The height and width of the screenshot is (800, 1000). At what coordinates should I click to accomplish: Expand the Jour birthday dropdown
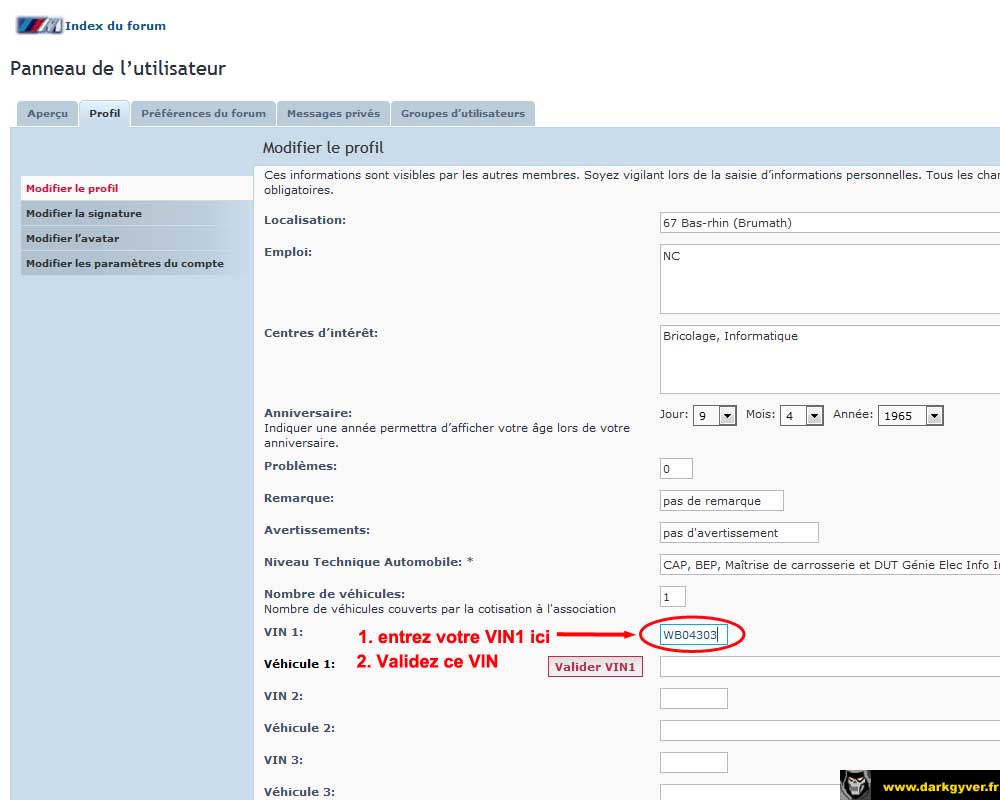pyautogui.click(x=715, y=415)
